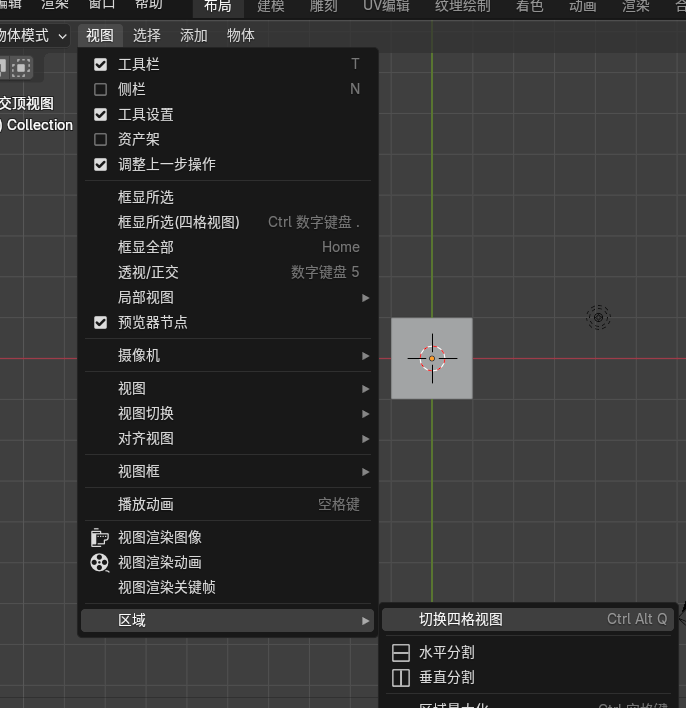Choose 框显全部 from the menu

(228, 247)
